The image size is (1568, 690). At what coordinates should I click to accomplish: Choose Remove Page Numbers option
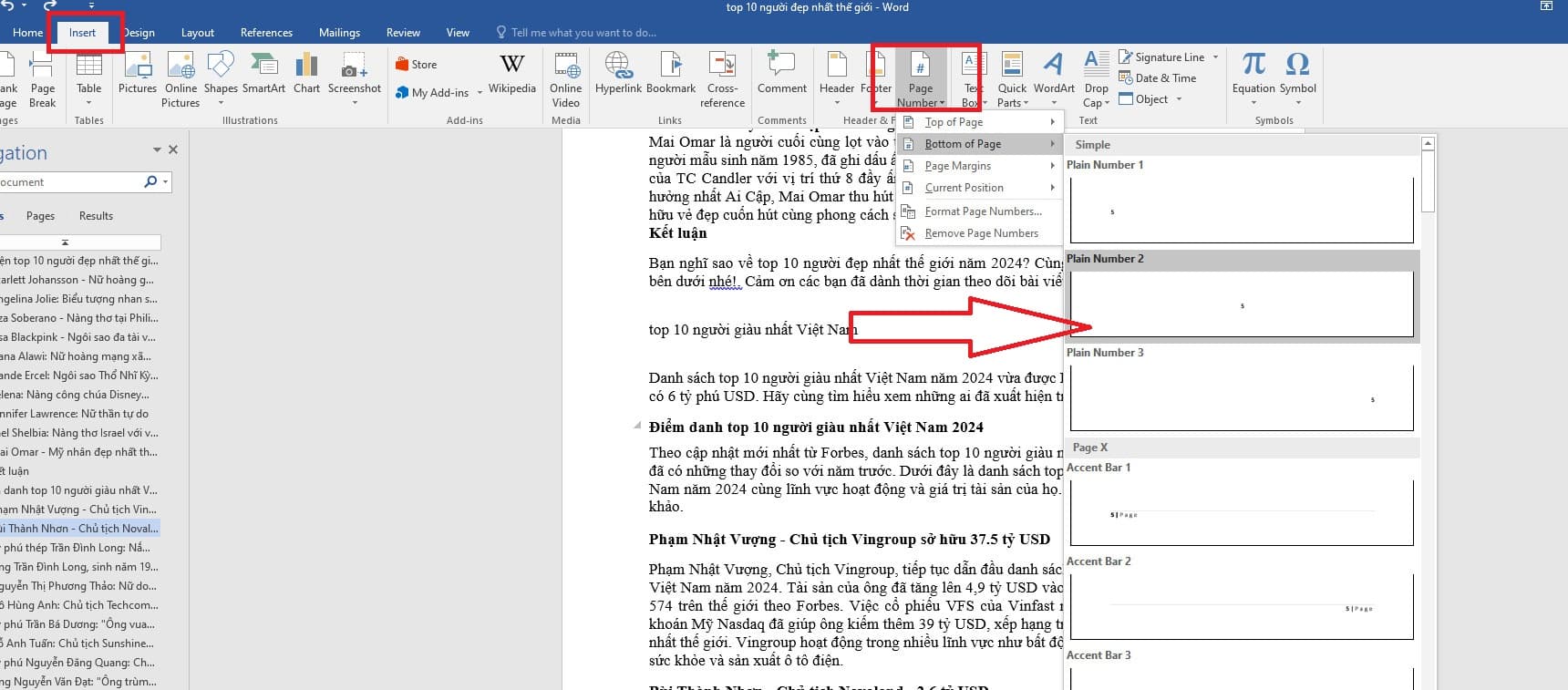tap(979, 233)
